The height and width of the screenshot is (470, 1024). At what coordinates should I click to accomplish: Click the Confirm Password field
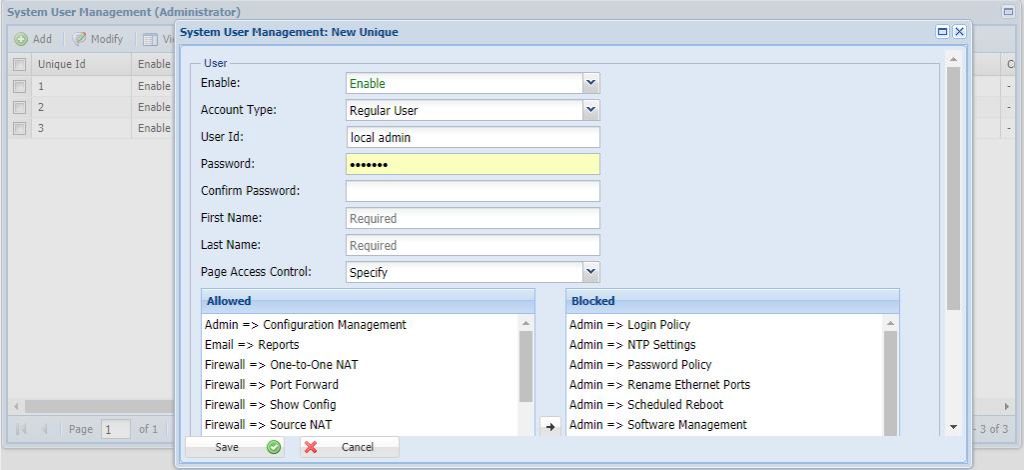coord(472,191)
